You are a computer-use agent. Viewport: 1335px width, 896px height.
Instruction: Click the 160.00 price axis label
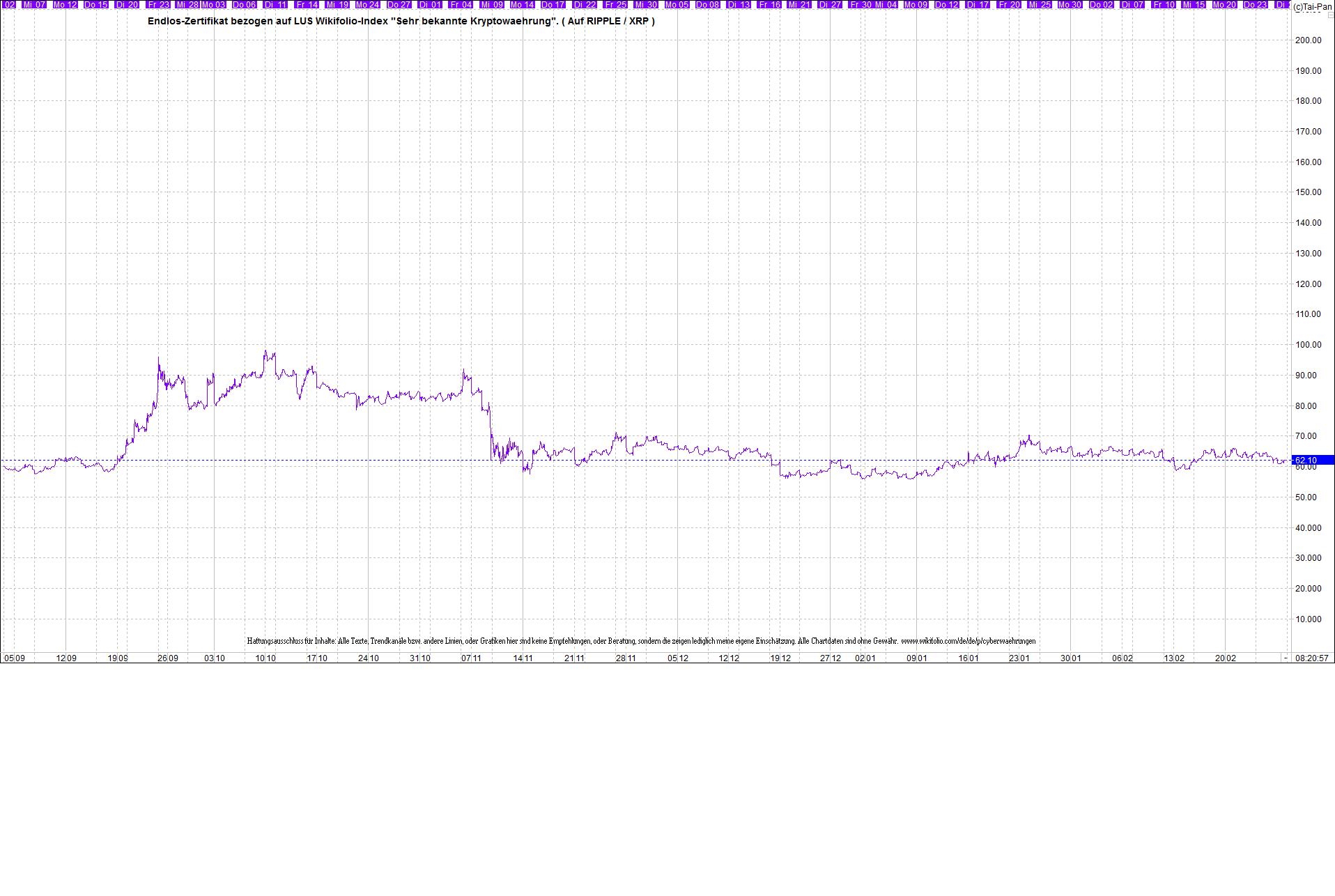pos(1308,162)
